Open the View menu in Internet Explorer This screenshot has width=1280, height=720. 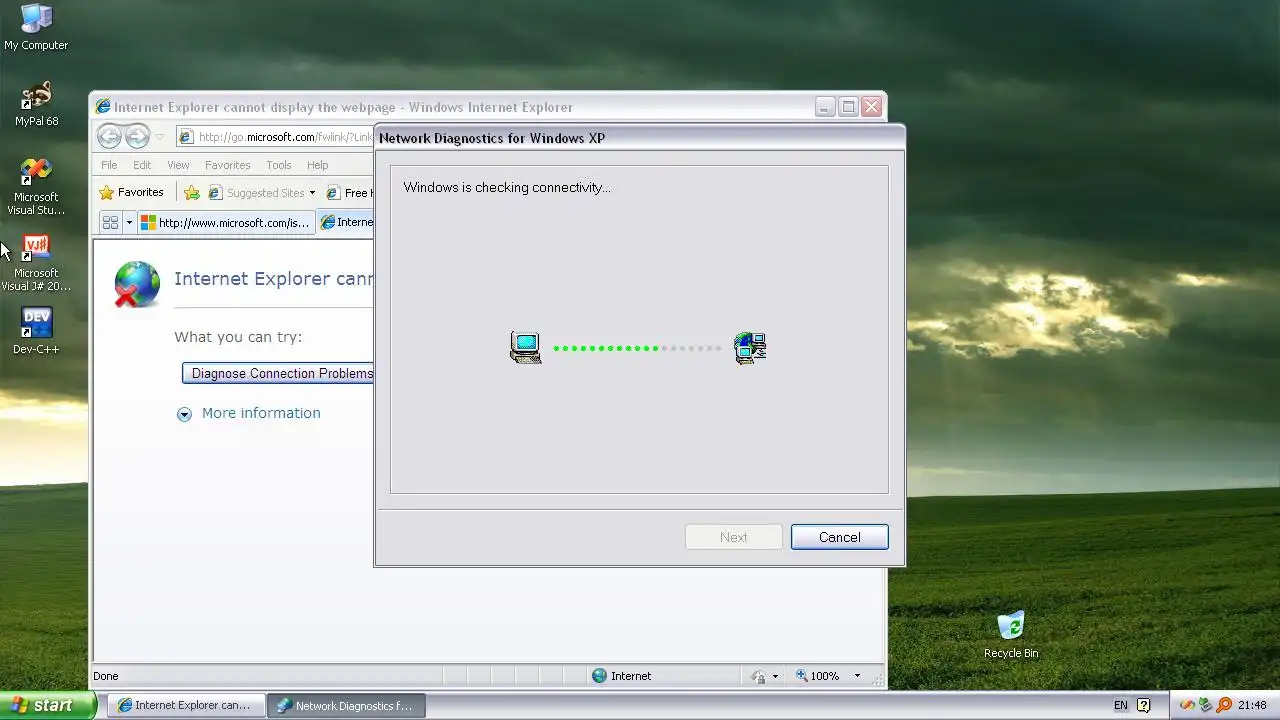click(x=178, y=165)
